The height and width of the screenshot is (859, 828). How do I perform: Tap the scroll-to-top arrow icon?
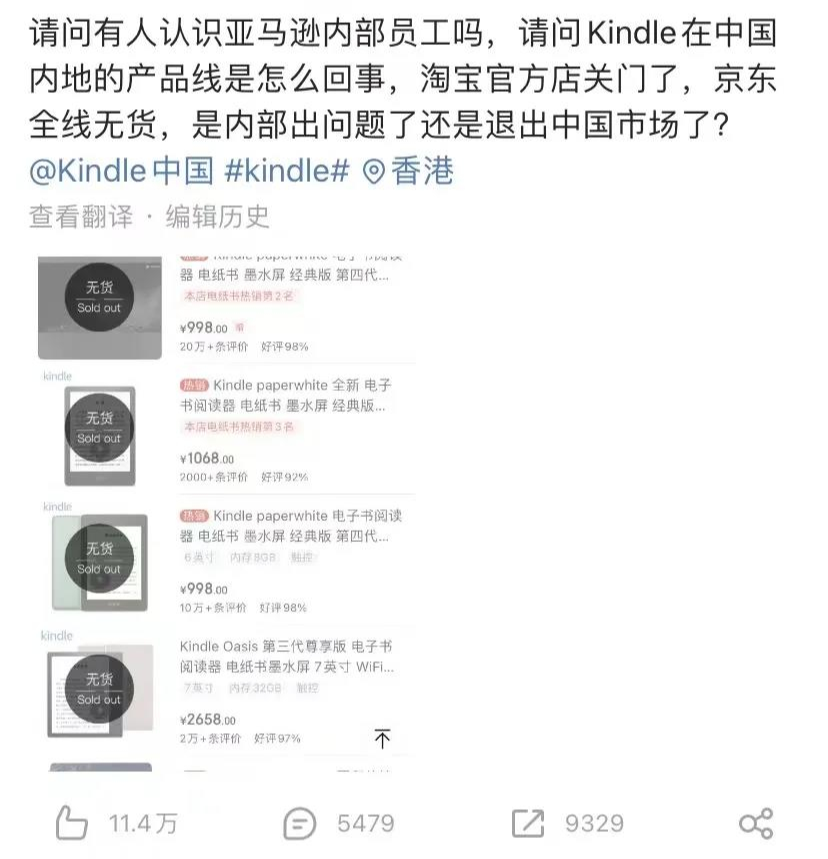(382, 738)
